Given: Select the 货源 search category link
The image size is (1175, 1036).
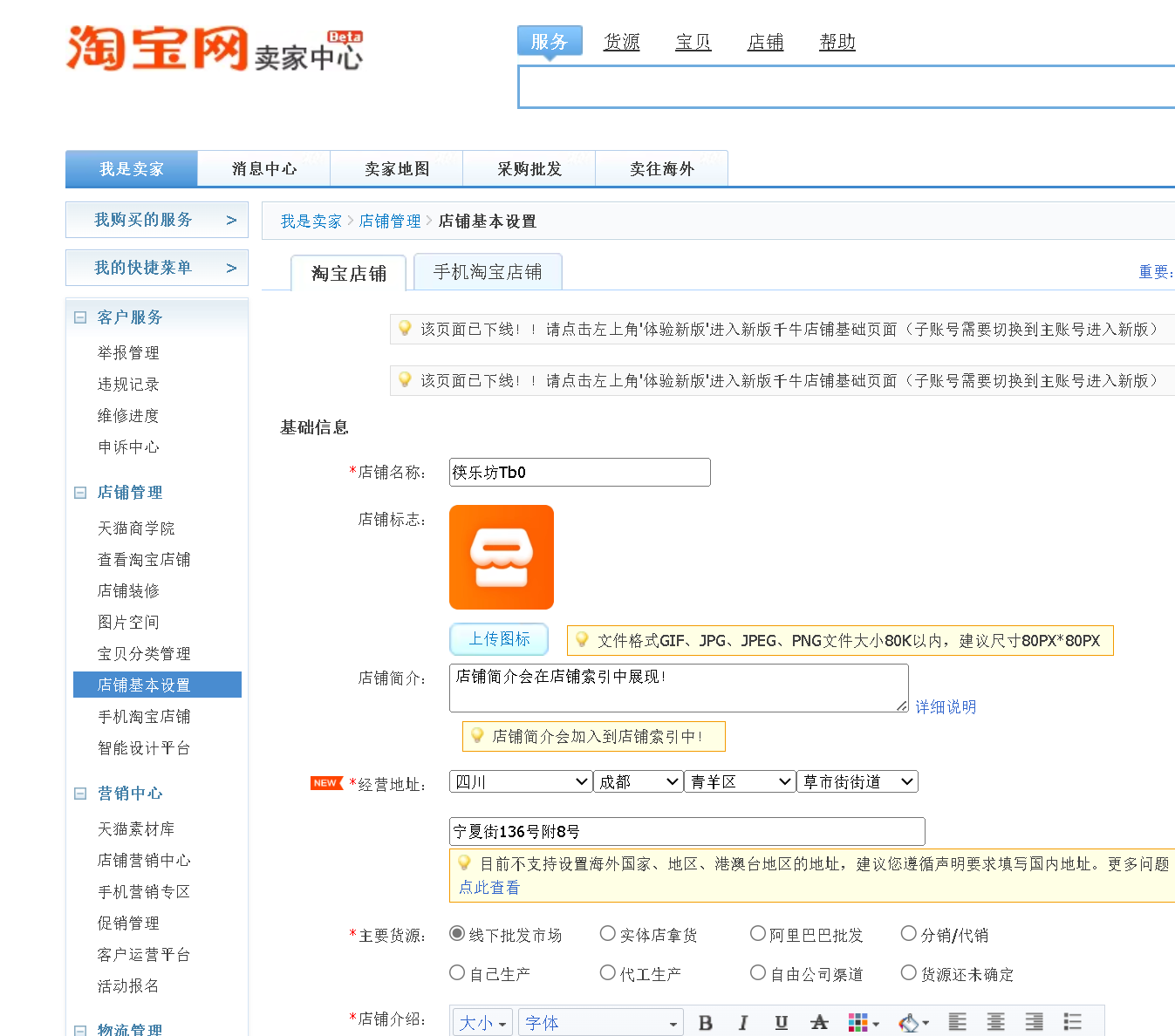Looking at the screenshot, I should (x=622, y=42).
